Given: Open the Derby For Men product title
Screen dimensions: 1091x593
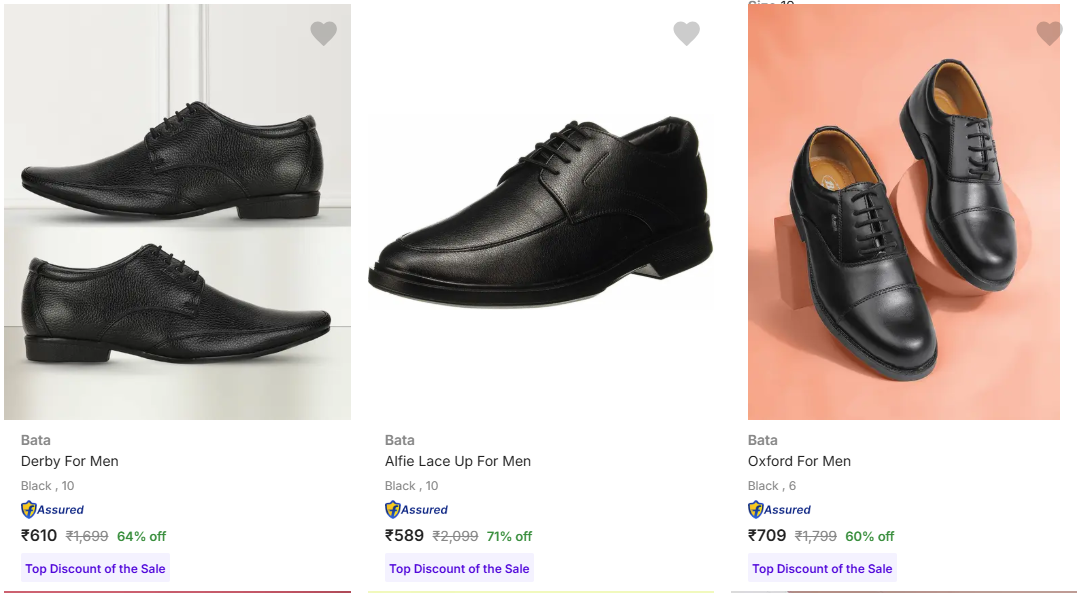Looking at the screenshot, I should pyautogui.click(x=70, y=461).
